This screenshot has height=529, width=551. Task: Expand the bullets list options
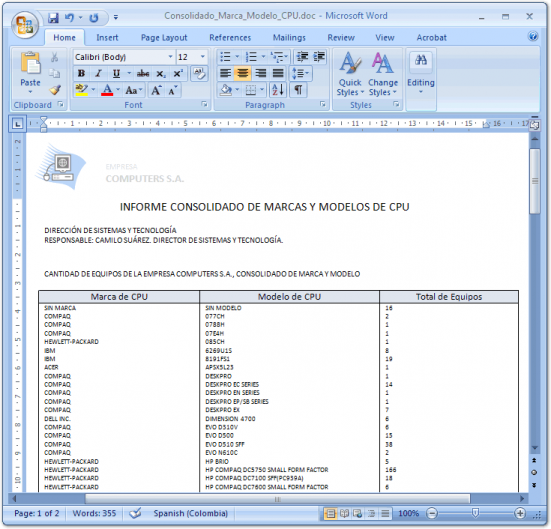[x=237, y=57]
